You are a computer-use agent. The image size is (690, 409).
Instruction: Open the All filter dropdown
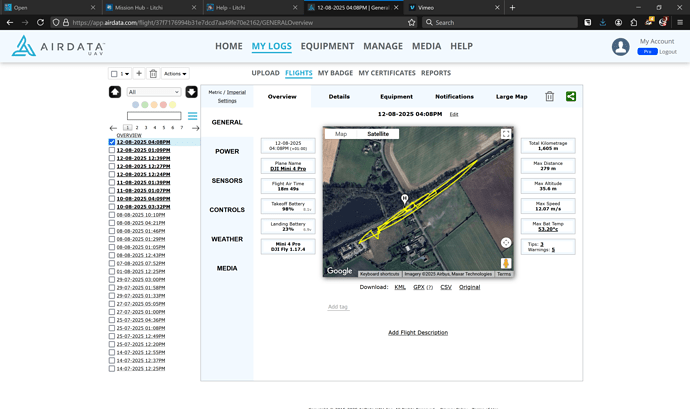pos(154,92)
